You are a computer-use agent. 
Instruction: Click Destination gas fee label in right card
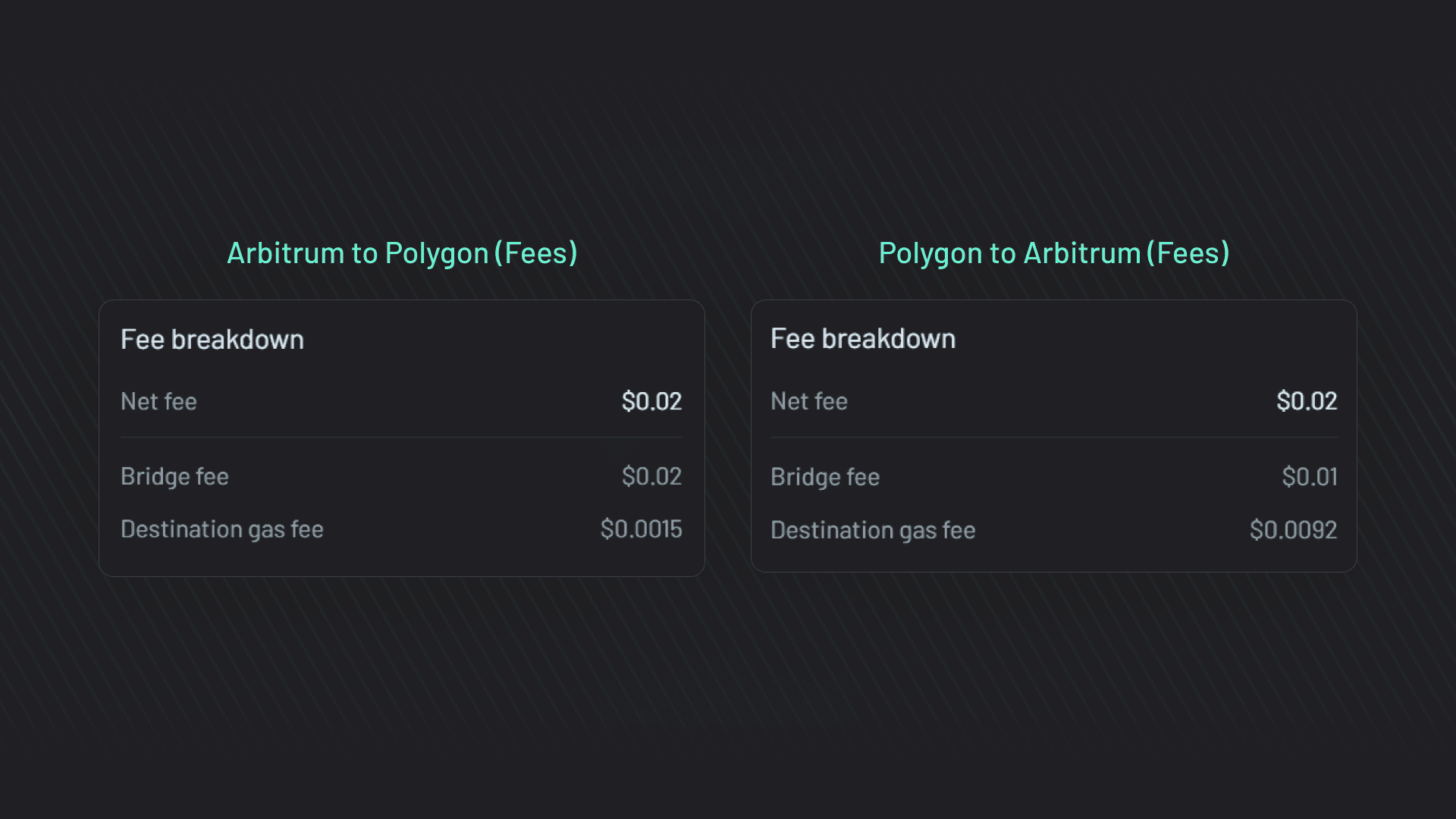873,529
